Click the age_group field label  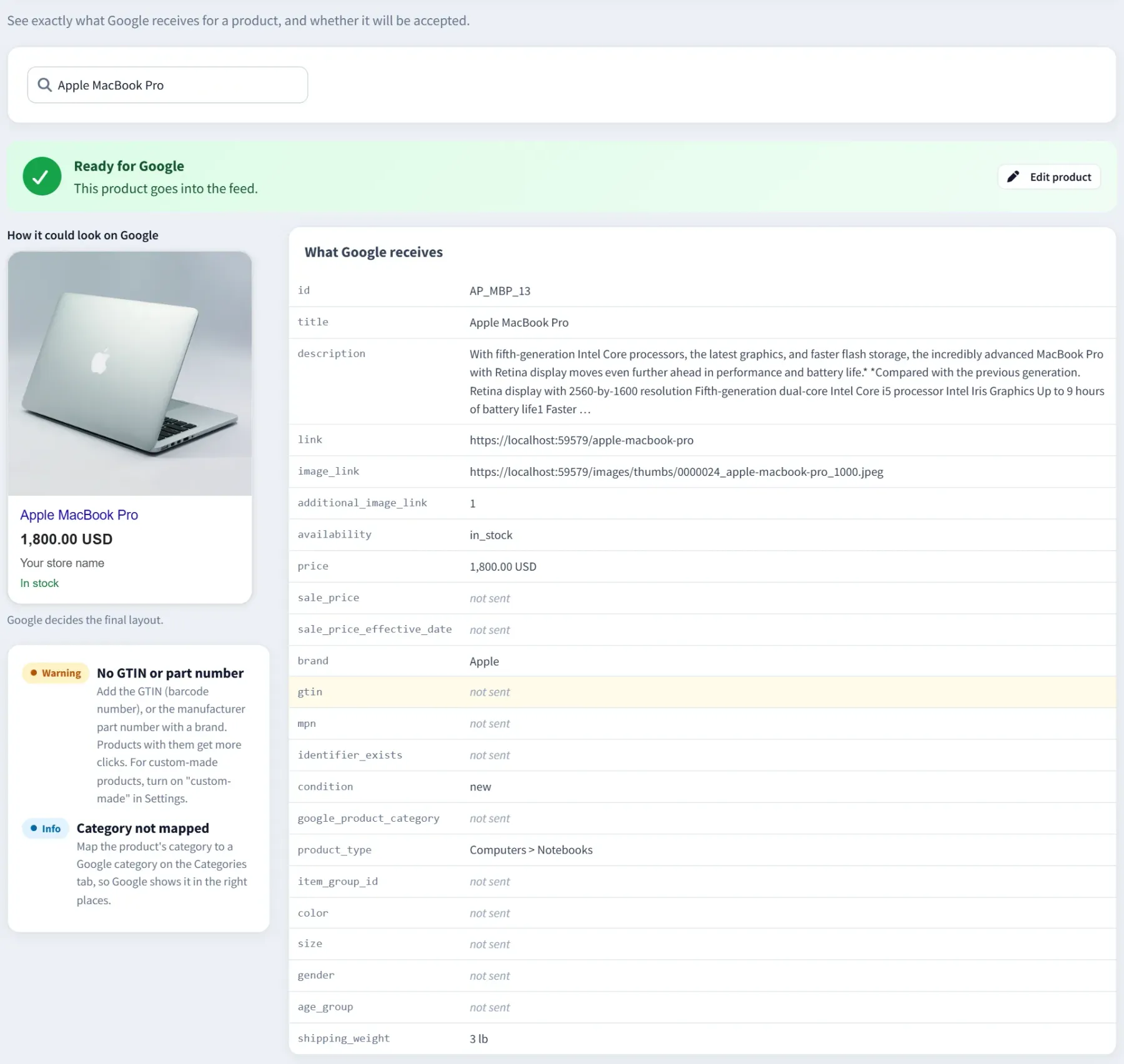(325, 1007)
